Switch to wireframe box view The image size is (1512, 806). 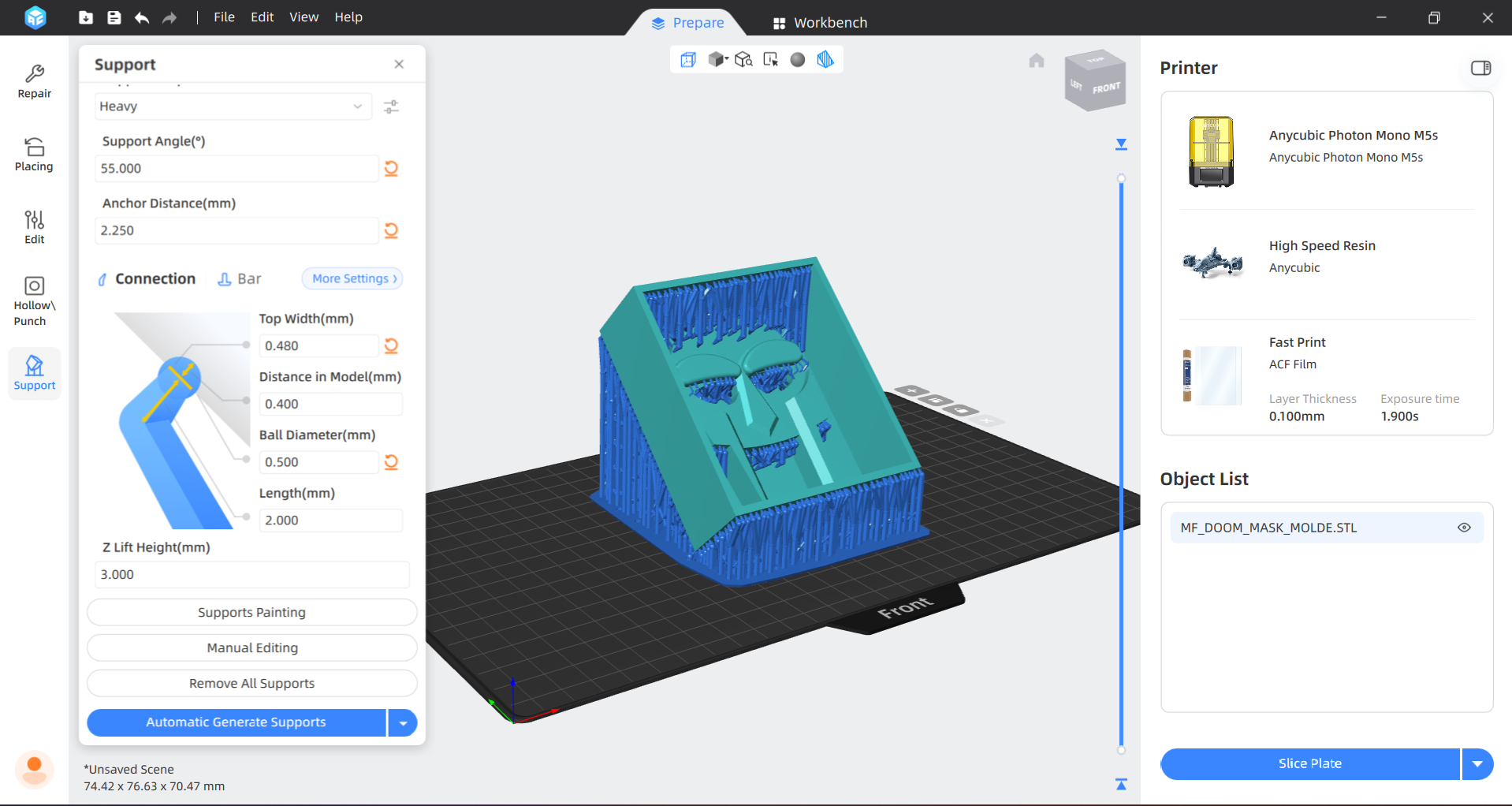(x=688, y=60)
